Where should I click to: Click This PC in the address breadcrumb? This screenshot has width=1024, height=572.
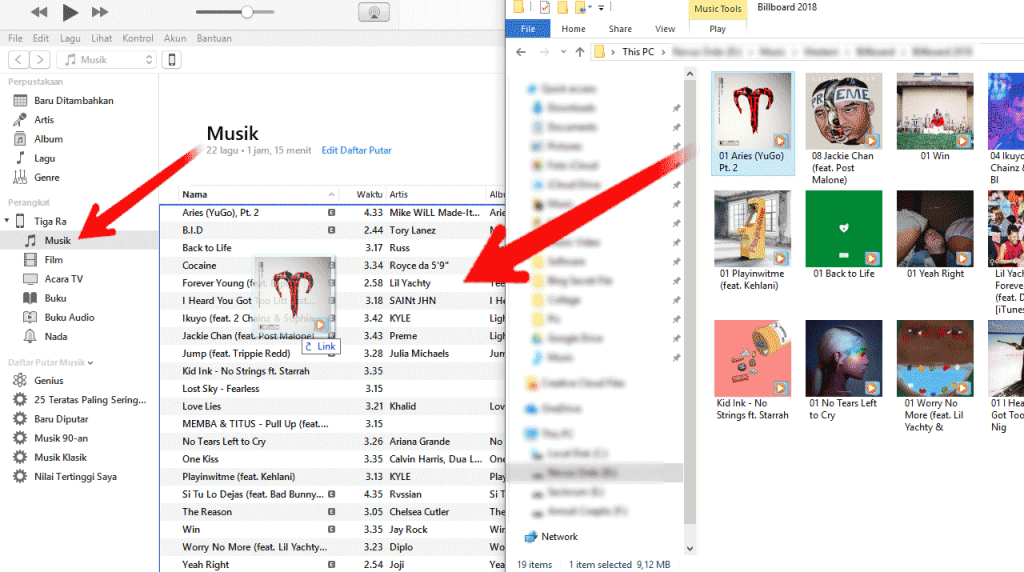638,52
